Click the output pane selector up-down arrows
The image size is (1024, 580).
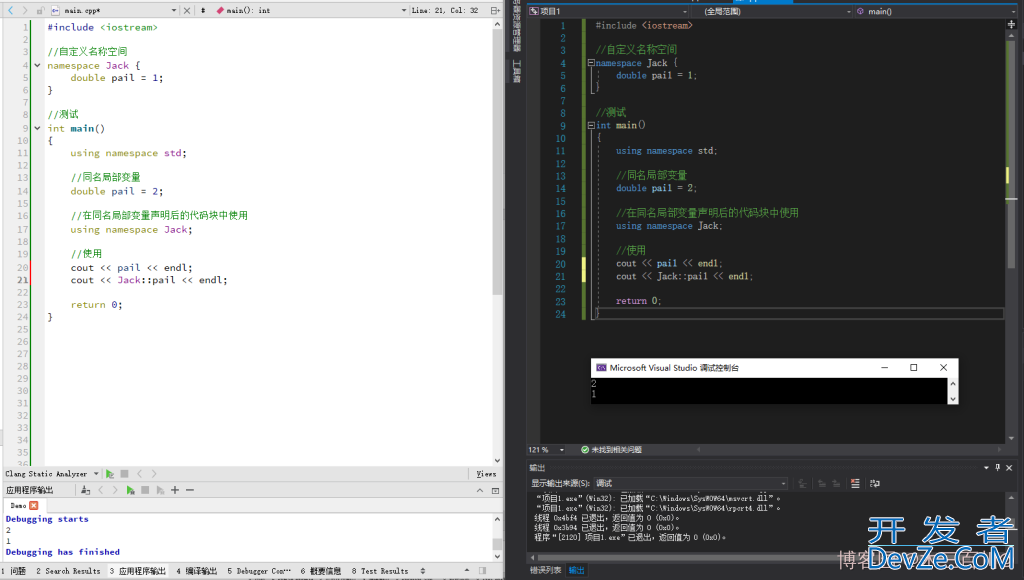[x=423, y=571]
